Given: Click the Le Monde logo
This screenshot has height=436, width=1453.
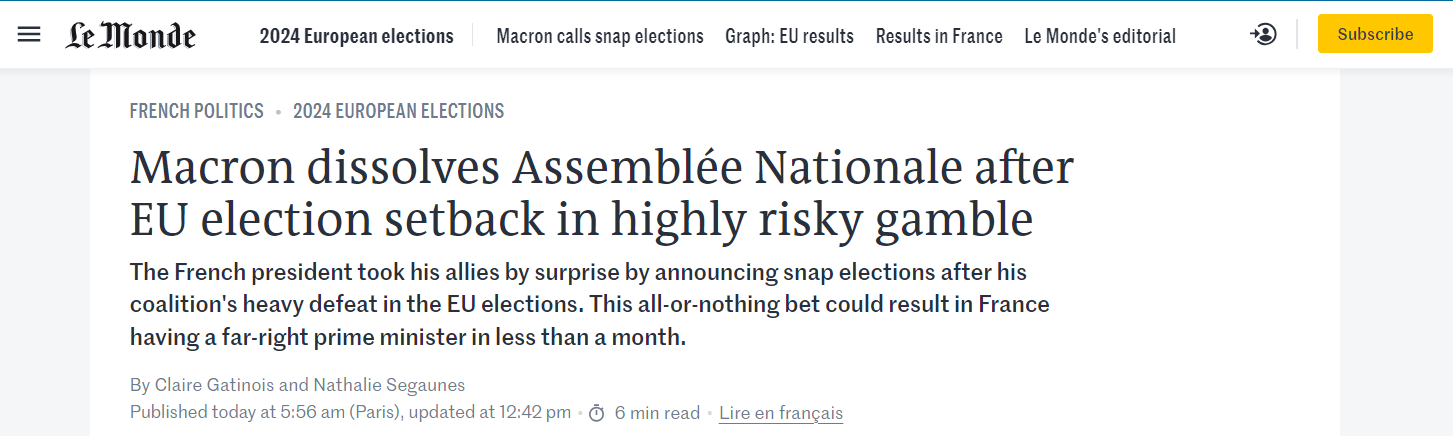Looking at the screenshot, I should pyautogui.click(x=131, y=36).
